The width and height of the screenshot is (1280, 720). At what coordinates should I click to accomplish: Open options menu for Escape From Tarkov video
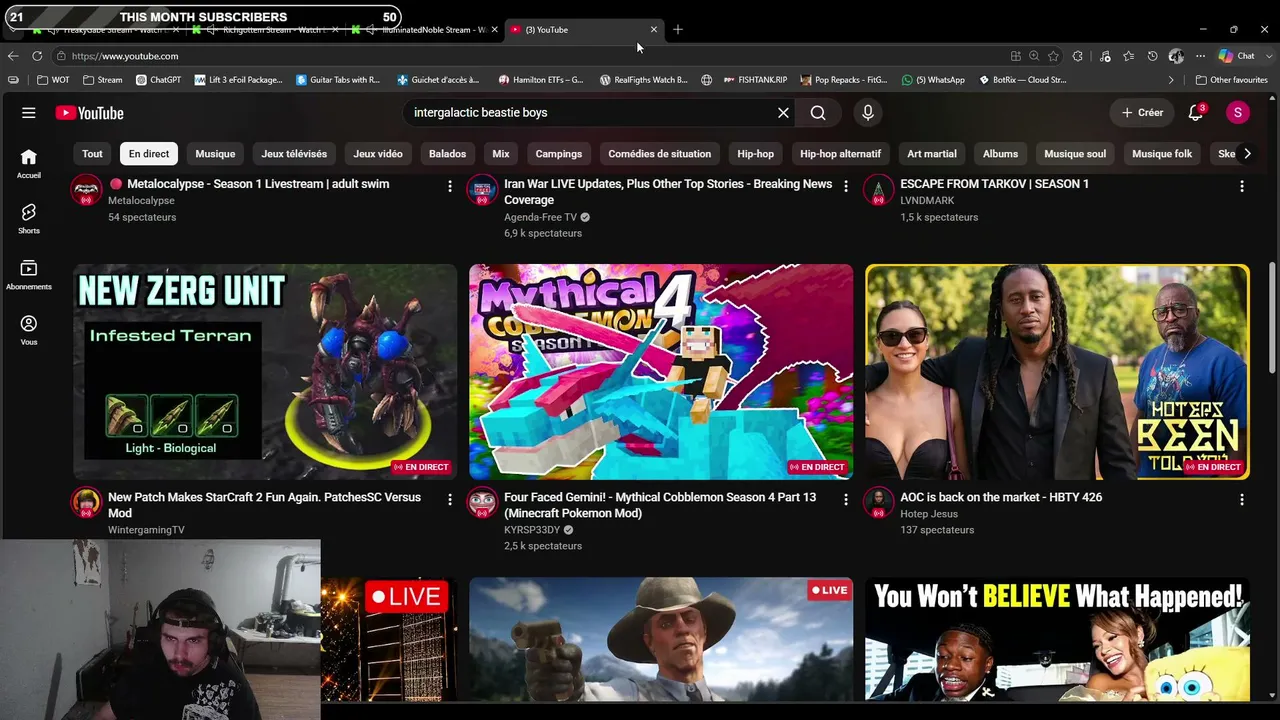click(x=1242, y=186)
